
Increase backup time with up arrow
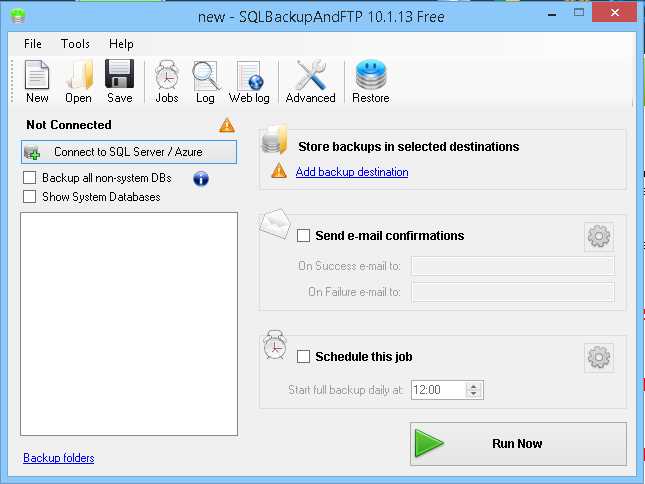[473, 386]
